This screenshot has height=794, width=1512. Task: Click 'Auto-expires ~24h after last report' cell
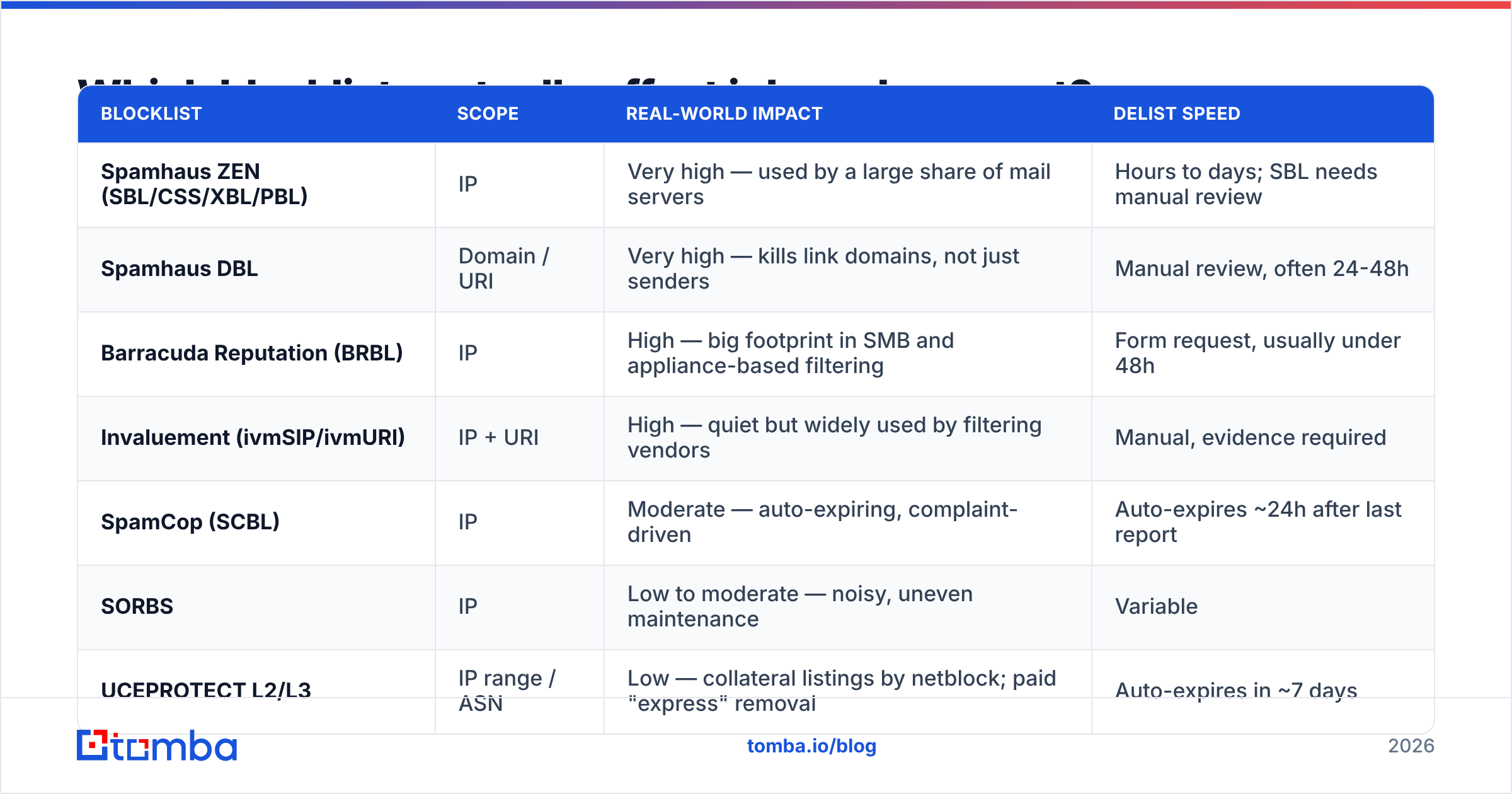point(1263,522)
